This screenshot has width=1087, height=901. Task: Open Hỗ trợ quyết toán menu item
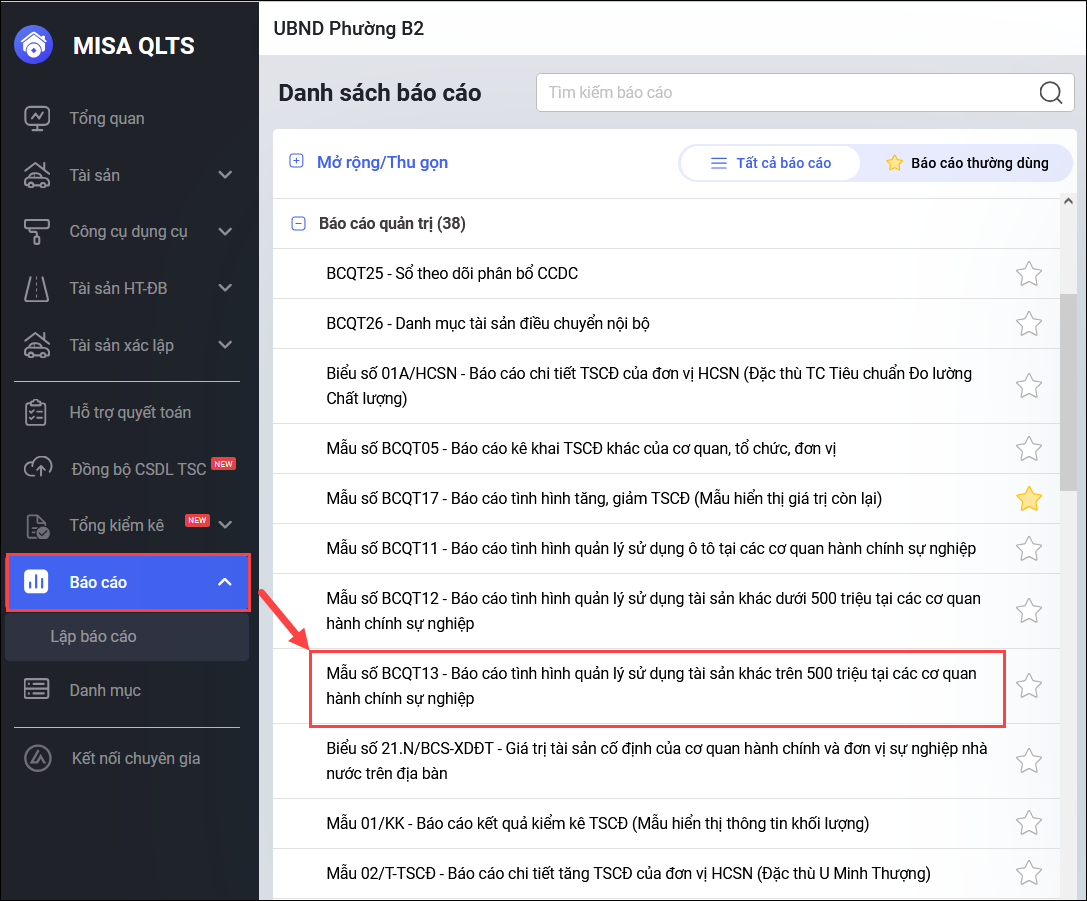pyautogui.click(x=130, y=412)
